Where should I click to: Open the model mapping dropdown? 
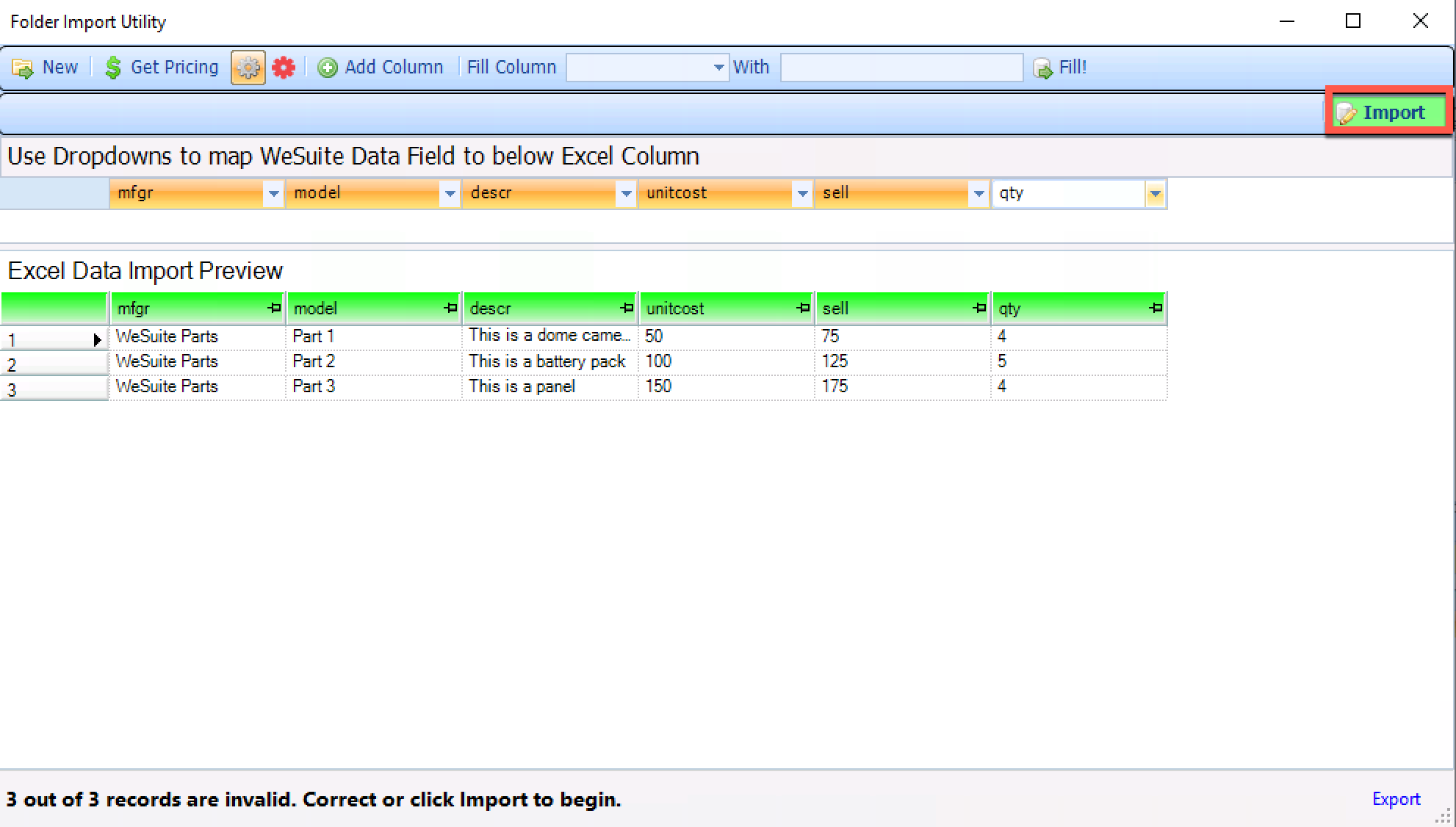point(450,194)
